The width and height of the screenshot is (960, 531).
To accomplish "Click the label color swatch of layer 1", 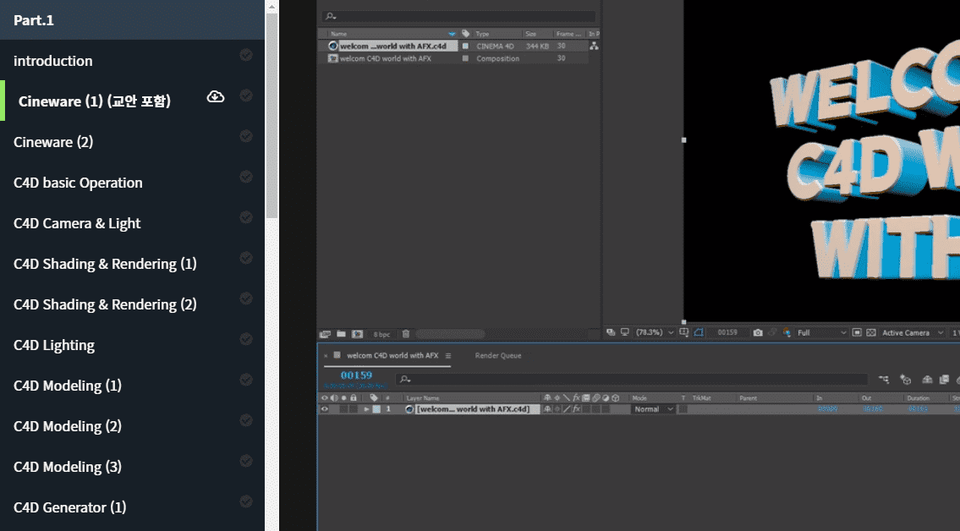I will 377,409.
